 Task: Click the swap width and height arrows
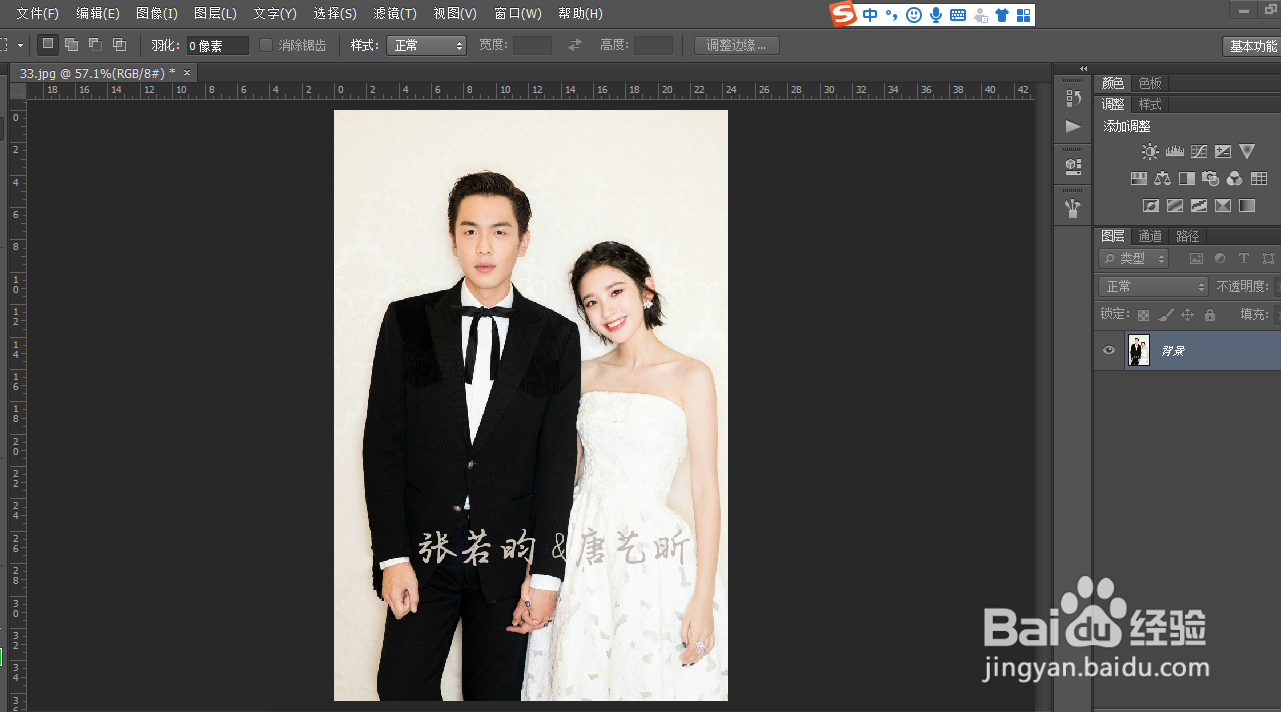[575, 45]
